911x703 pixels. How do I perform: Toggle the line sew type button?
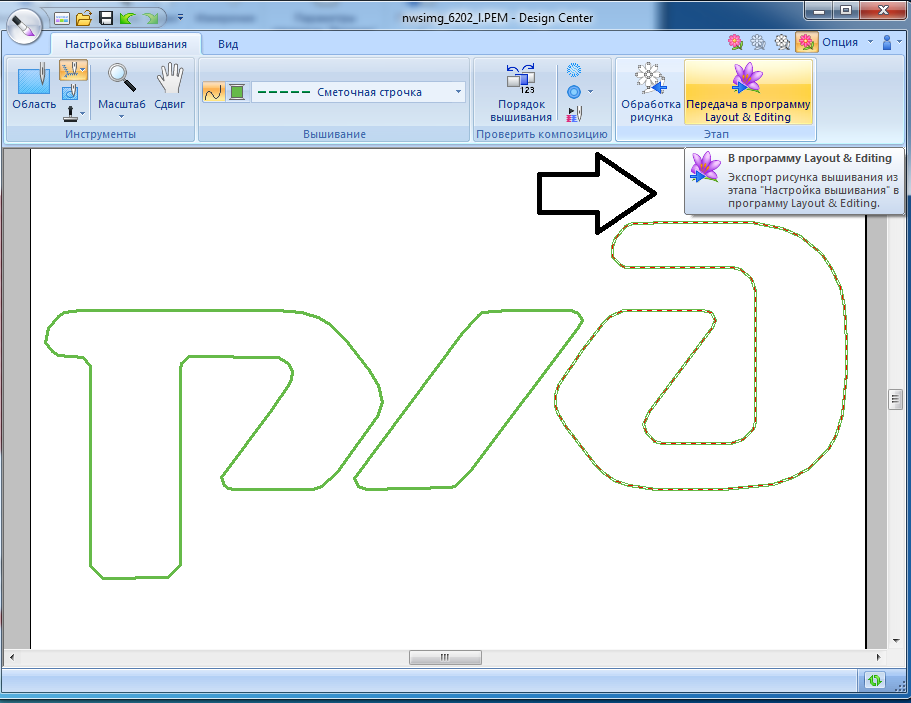click(x=213, y=92)
